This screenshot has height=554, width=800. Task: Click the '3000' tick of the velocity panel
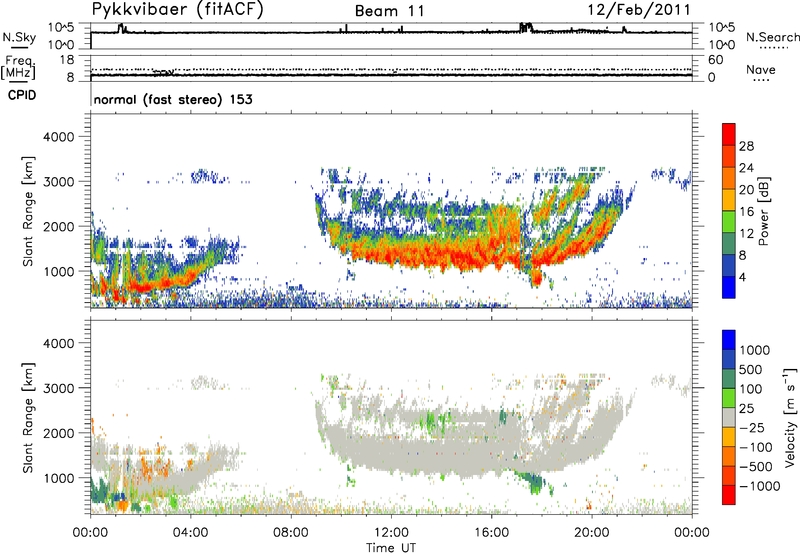coord(59,388)
